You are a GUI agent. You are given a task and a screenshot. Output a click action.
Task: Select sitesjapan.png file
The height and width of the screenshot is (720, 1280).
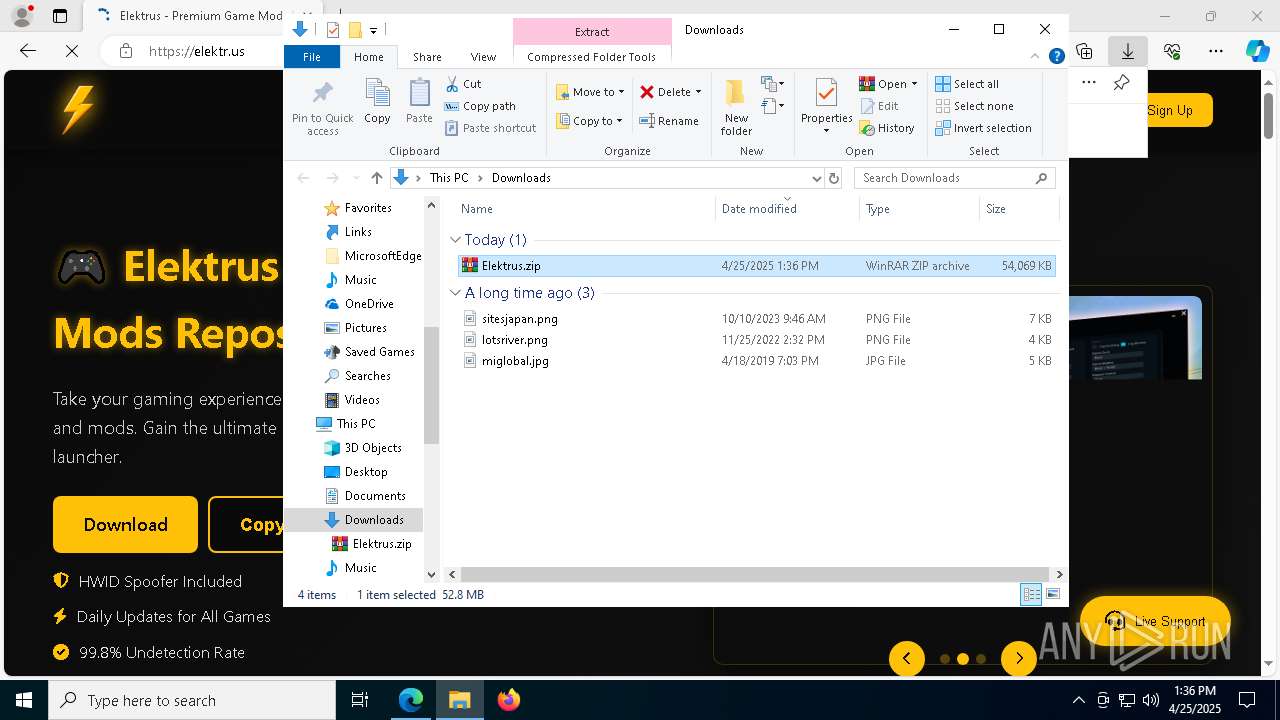click(519, 319)
